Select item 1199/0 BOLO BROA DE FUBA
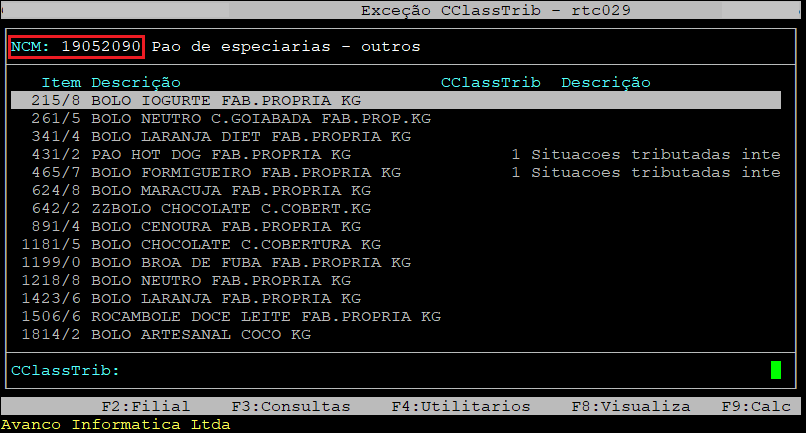Image resolution: width=806 pixels, height=433 pixels. (x=250, y=263)
